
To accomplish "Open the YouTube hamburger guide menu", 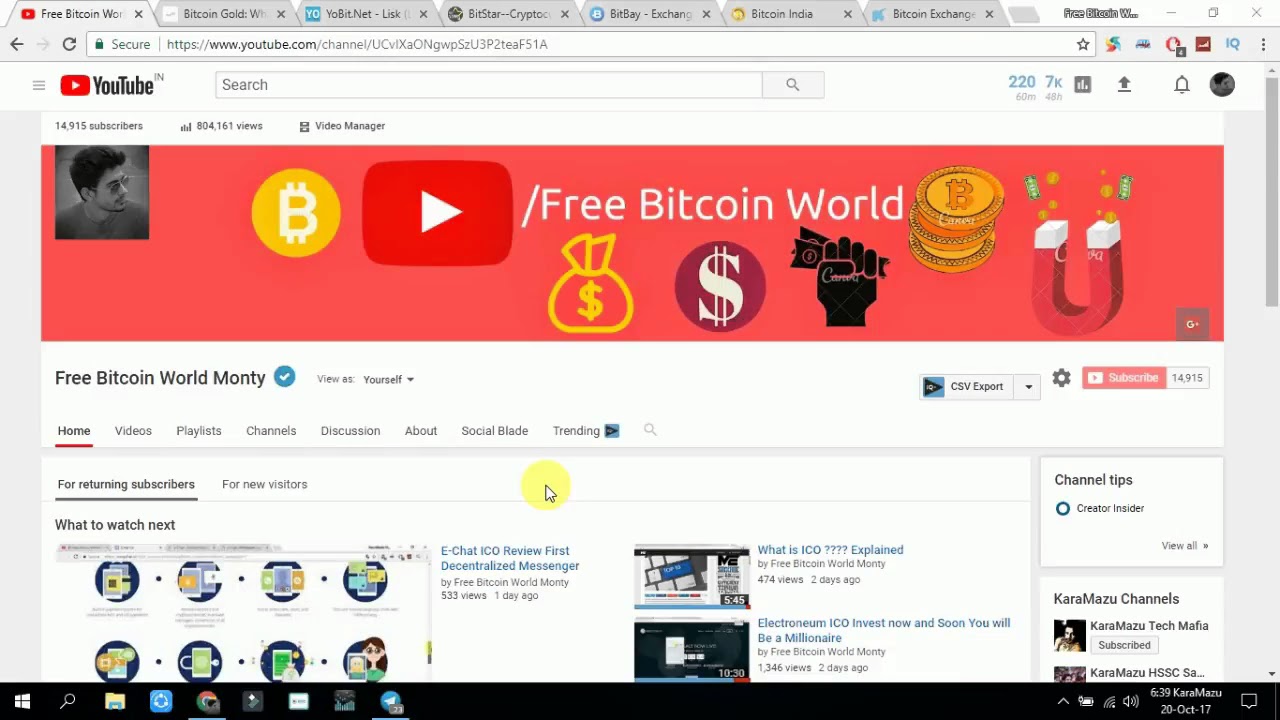I will (39, 85).
